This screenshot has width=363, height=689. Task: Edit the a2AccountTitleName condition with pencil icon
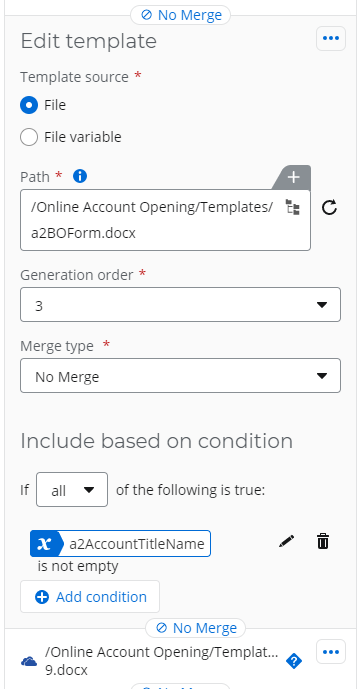tap(287, 542)
